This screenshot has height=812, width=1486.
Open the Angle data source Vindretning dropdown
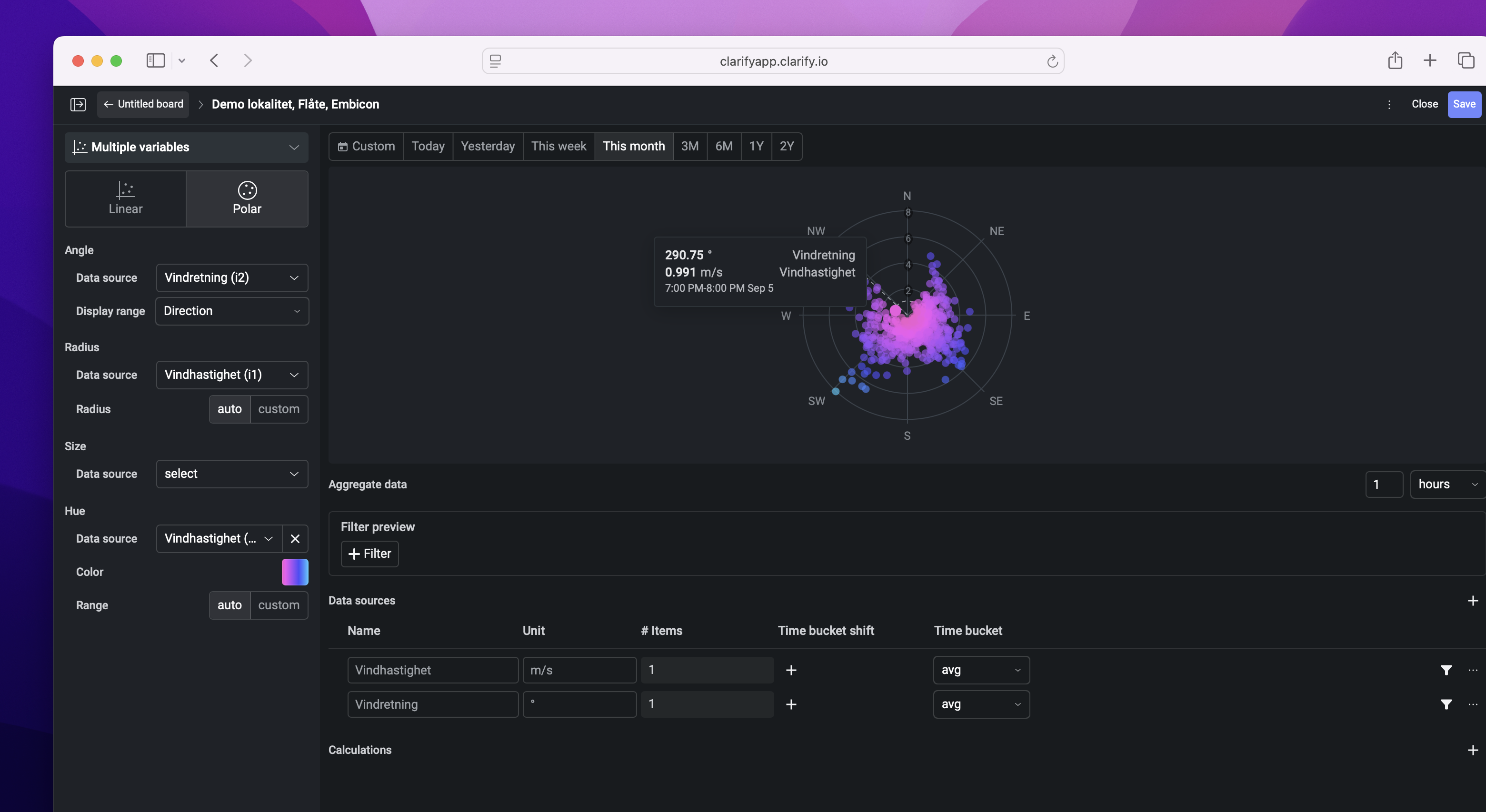pos(232,277)
